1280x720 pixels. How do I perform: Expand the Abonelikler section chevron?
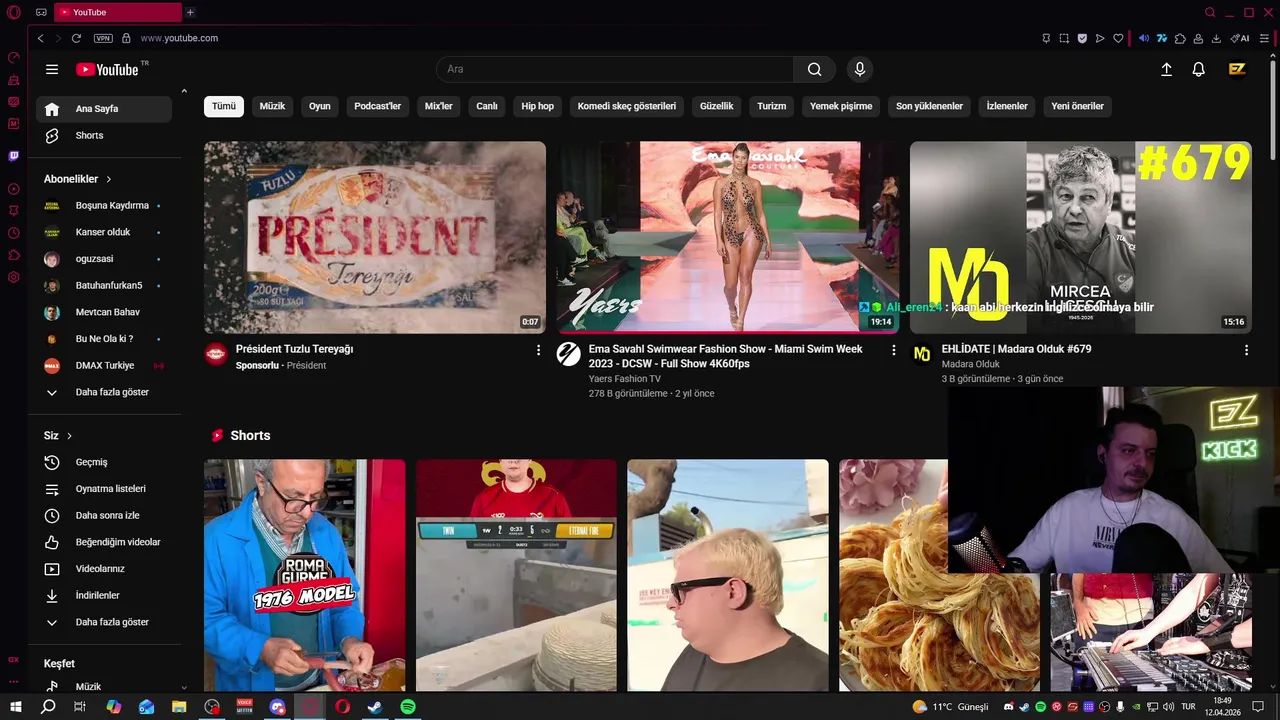coord(109,179)
